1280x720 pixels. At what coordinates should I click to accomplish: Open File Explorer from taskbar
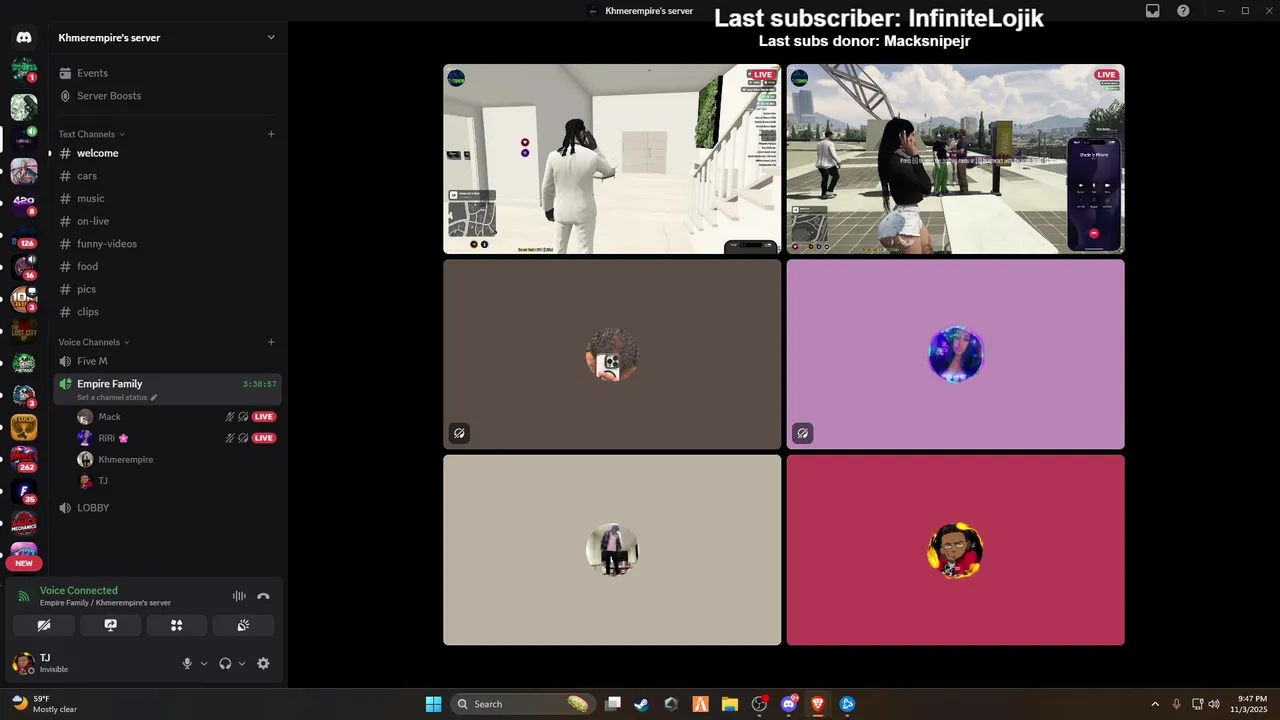tap(730, 704)
